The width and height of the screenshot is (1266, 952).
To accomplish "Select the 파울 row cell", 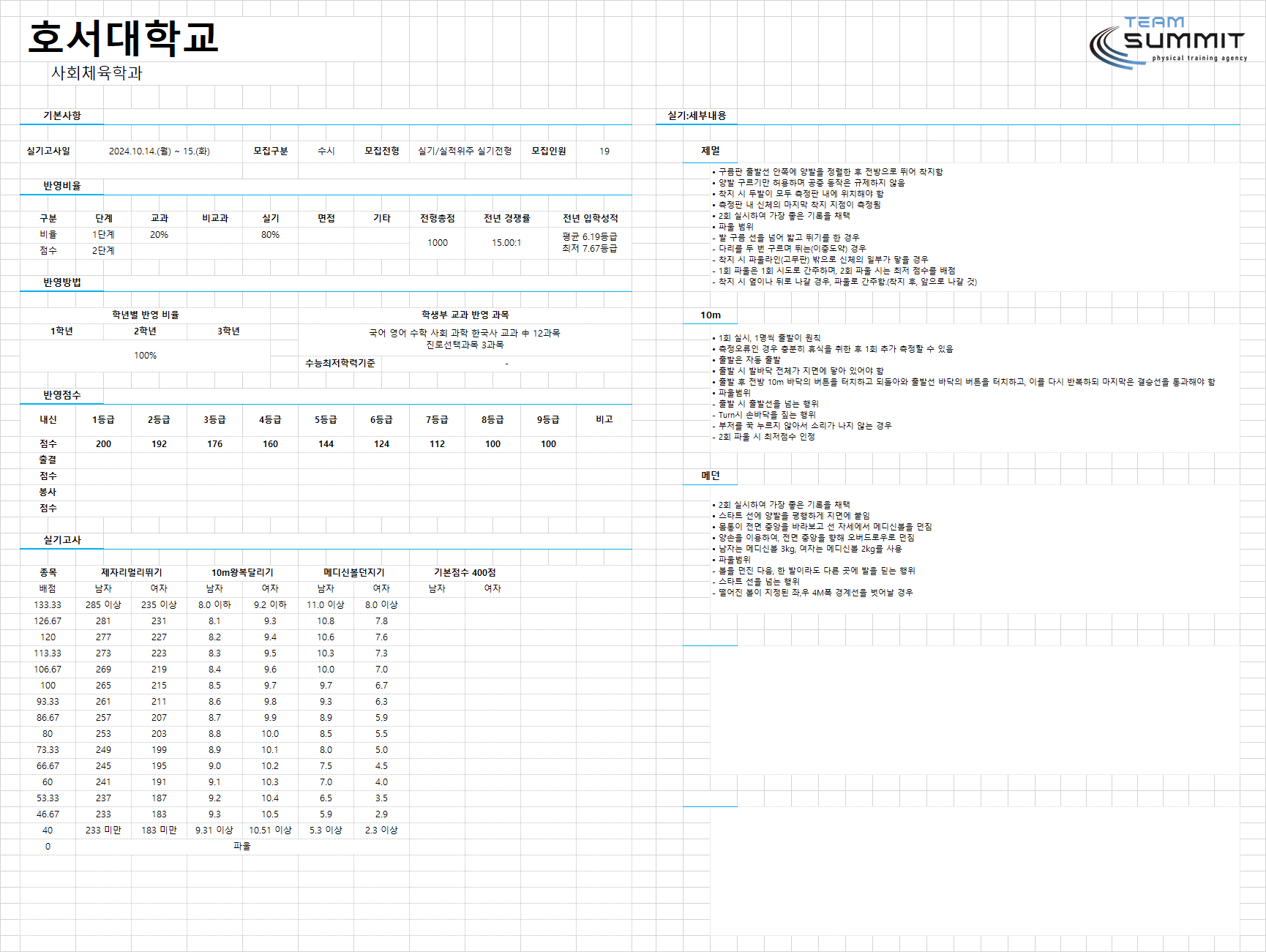I will [242, 847].
